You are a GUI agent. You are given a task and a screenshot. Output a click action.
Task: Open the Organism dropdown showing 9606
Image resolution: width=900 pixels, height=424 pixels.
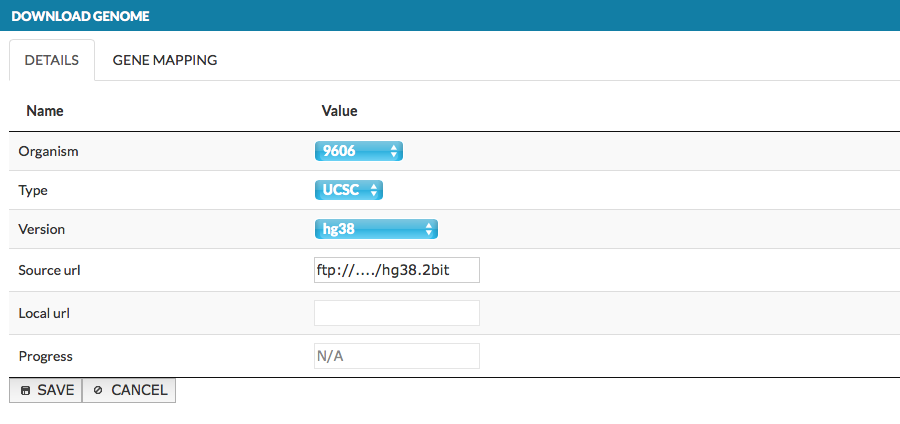coord(358,151)
